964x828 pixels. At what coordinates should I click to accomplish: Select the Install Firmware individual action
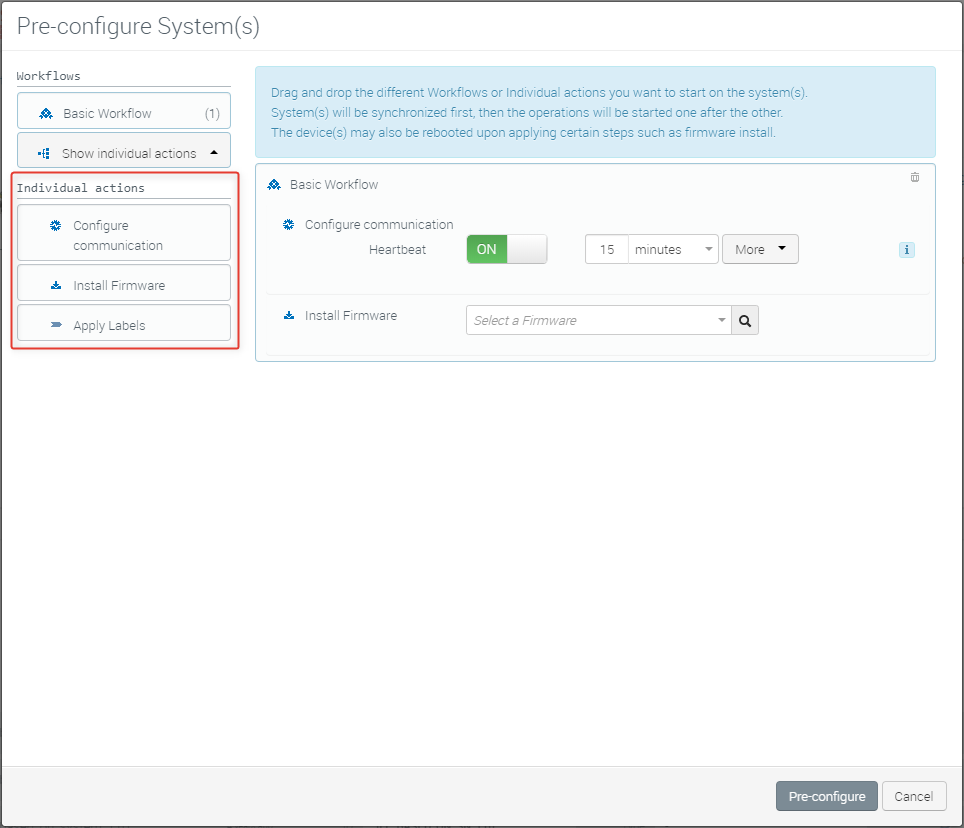click(x=124, y=285)
